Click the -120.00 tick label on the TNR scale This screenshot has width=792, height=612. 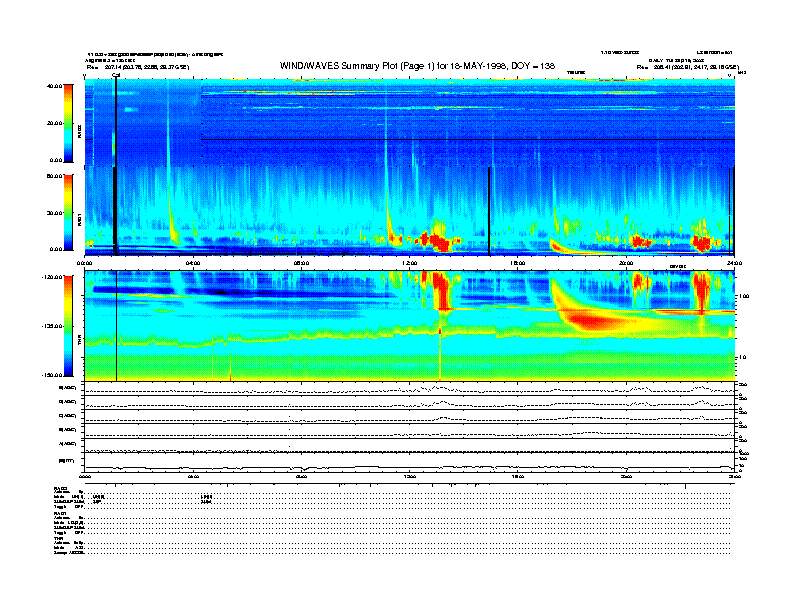[52, 277]
